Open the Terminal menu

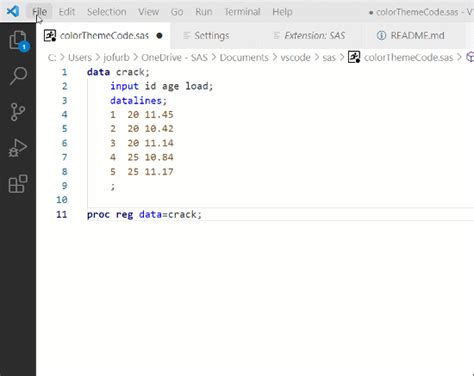(242, 12)
